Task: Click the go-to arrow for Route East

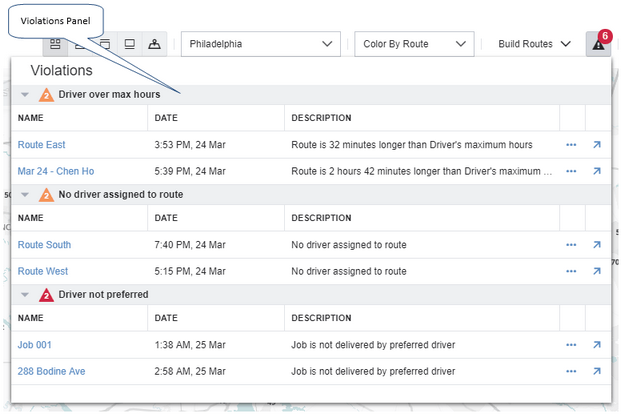Action: 597,145
